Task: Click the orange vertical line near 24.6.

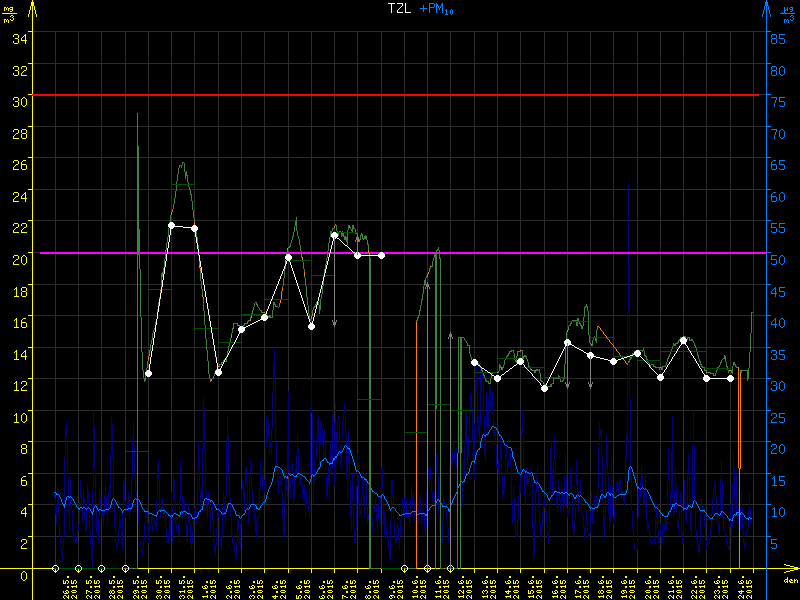Action: point(739,420)
